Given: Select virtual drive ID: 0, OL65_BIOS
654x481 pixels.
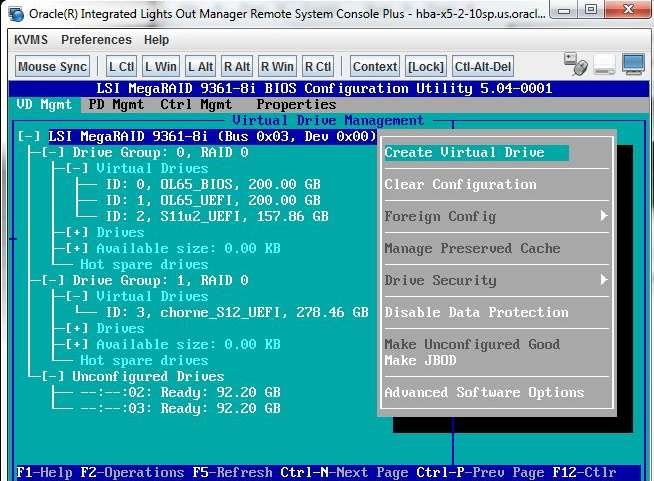Looking at the screenshot, I should pyautogui.click(x=213, y=184).
